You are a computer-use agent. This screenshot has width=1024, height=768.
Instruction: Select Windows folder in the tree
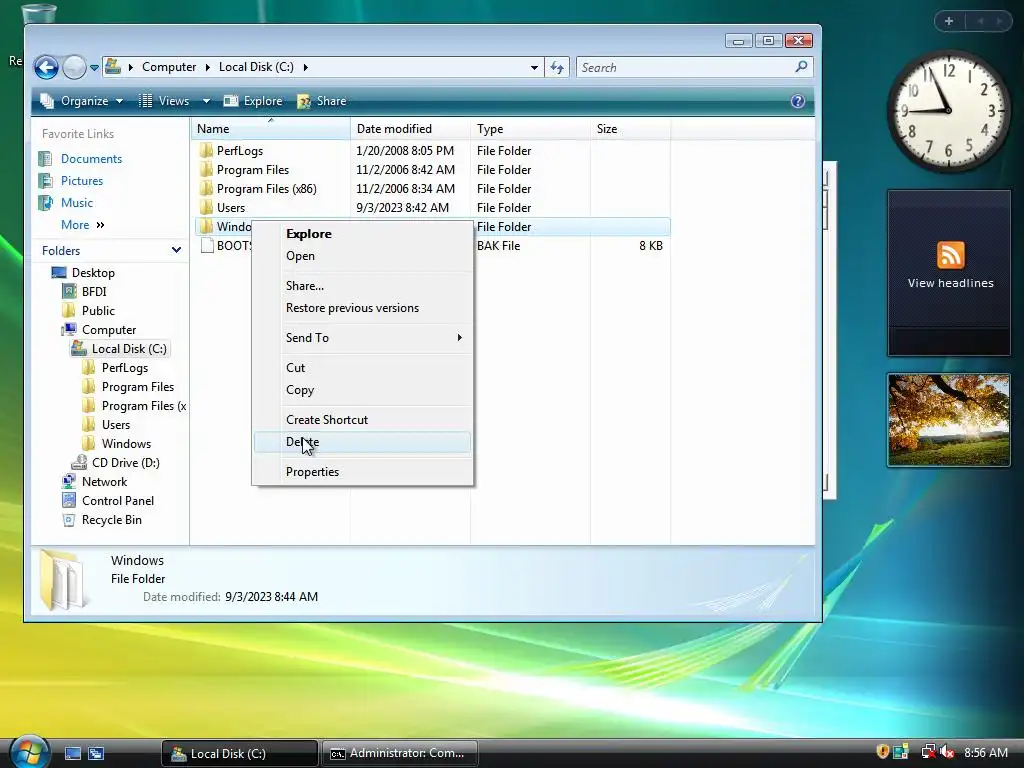tap(126, 444)
